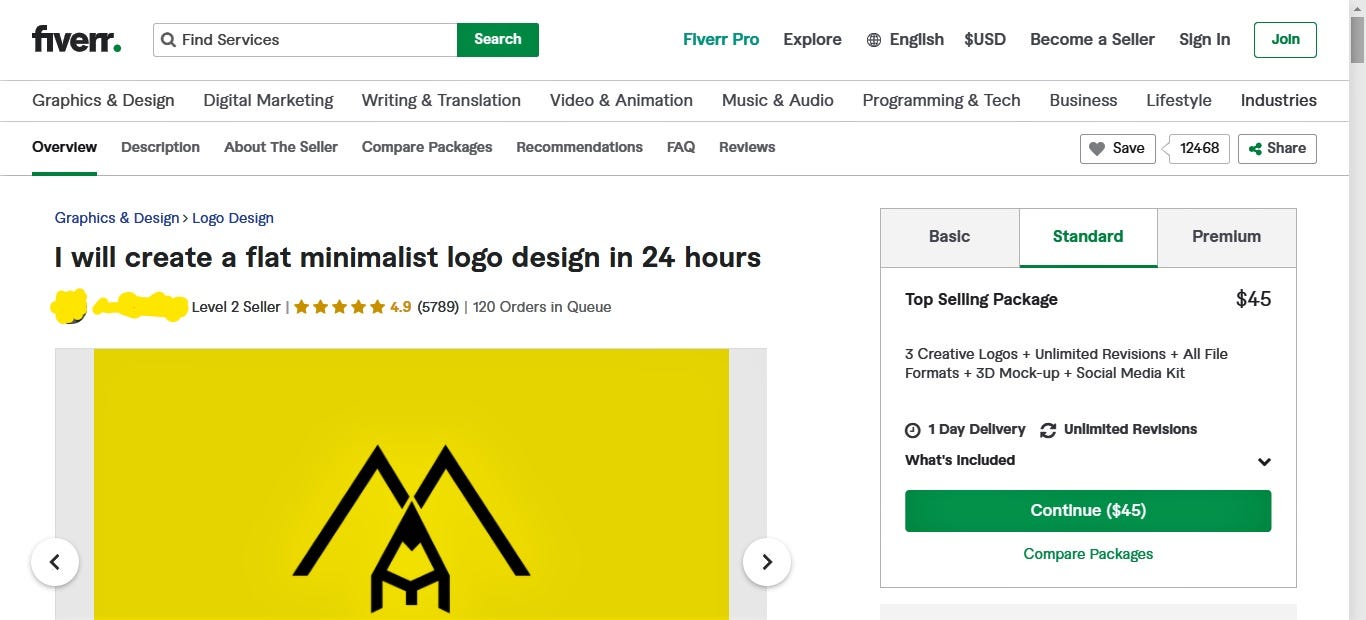Open the Reviews section
The height and width of the screenshot is (620, 1366).
click(x=746, y=147)
